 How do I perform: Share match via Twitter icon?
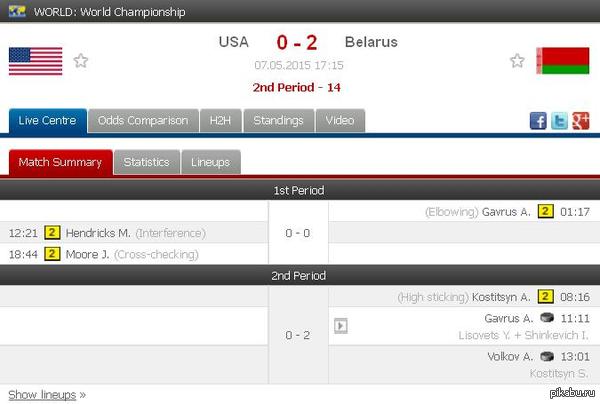[559, 121]
